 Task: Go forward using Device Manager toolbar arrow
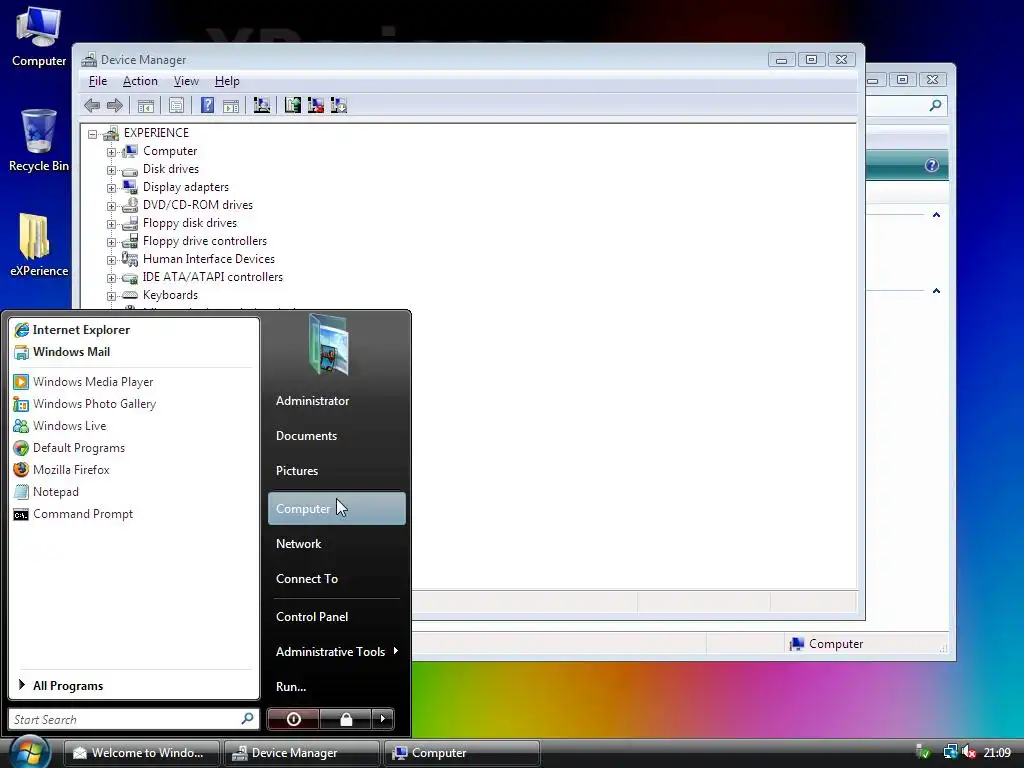coord(115,105)
